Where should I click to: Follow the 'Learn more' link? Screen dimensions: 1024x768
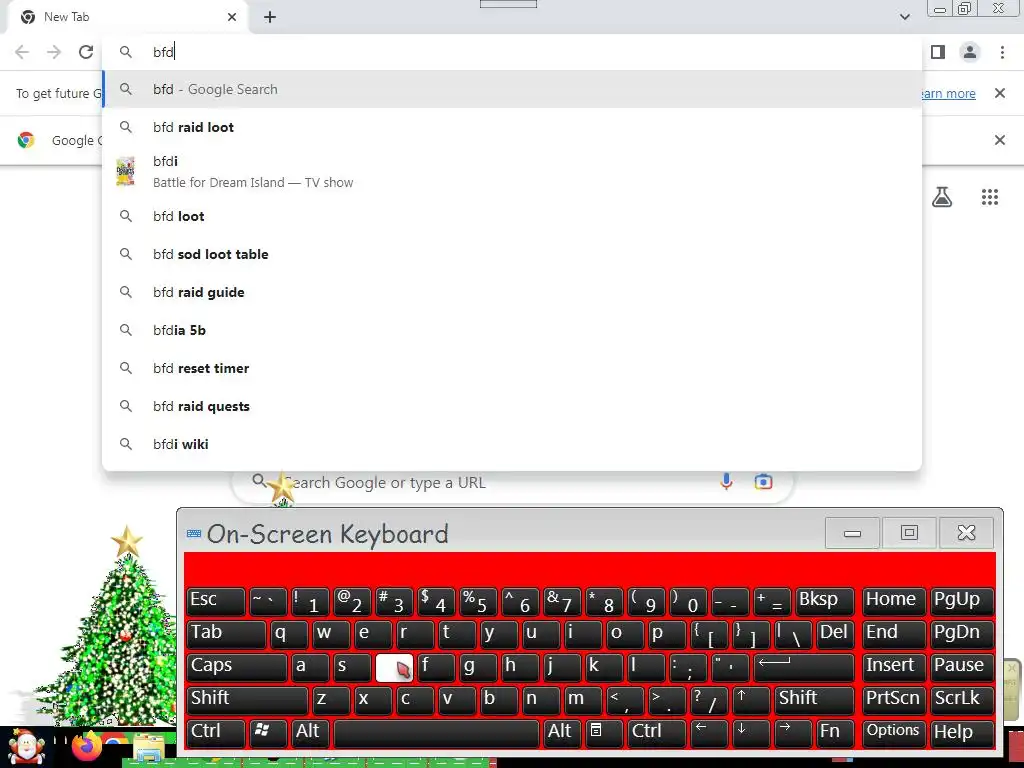pyautogui.click(x=947, y=93)
